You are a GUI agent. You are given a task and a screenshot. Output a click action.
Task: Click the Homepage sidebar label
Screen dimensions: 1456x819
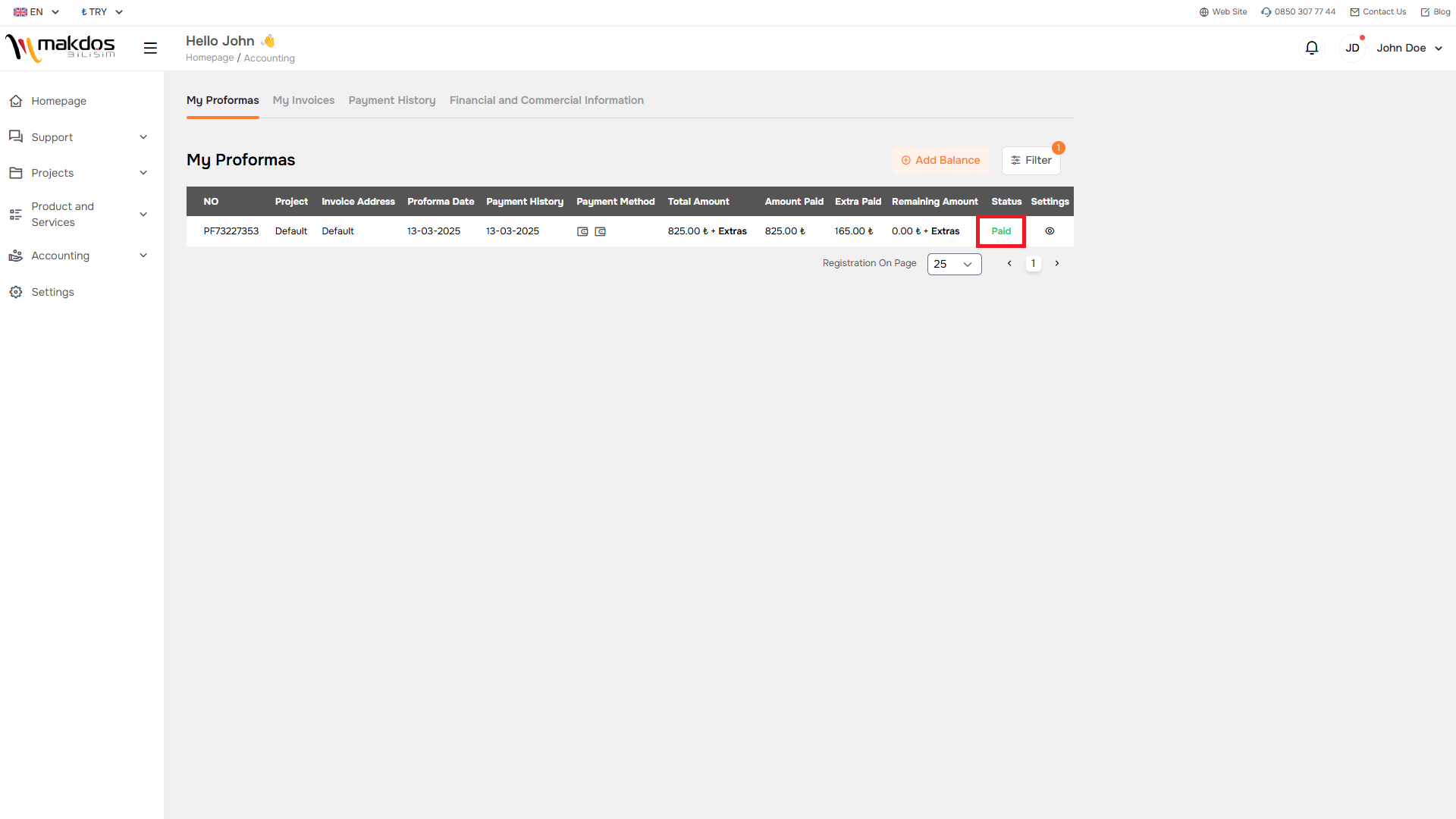[58, 101]
